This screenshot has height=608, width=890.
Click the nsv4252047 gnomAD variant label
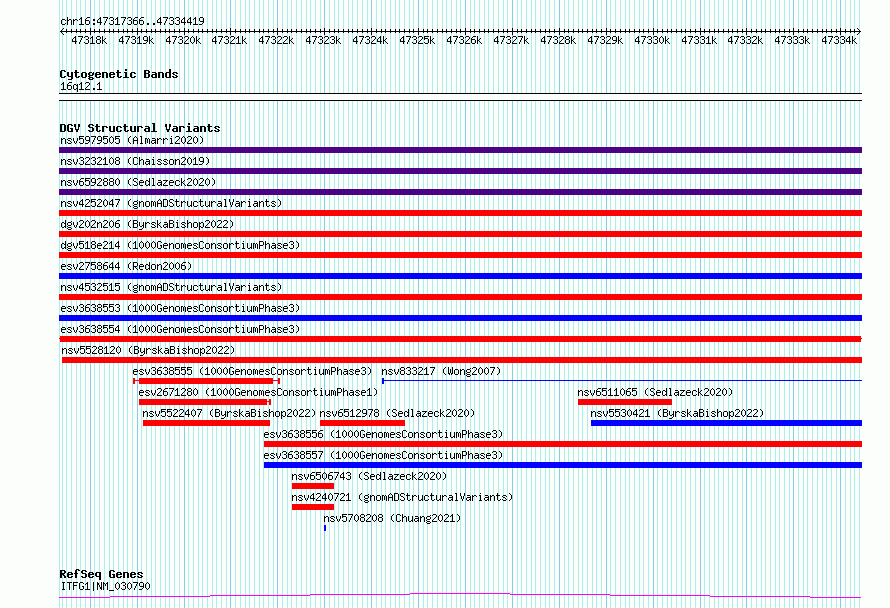pos(171,203)
